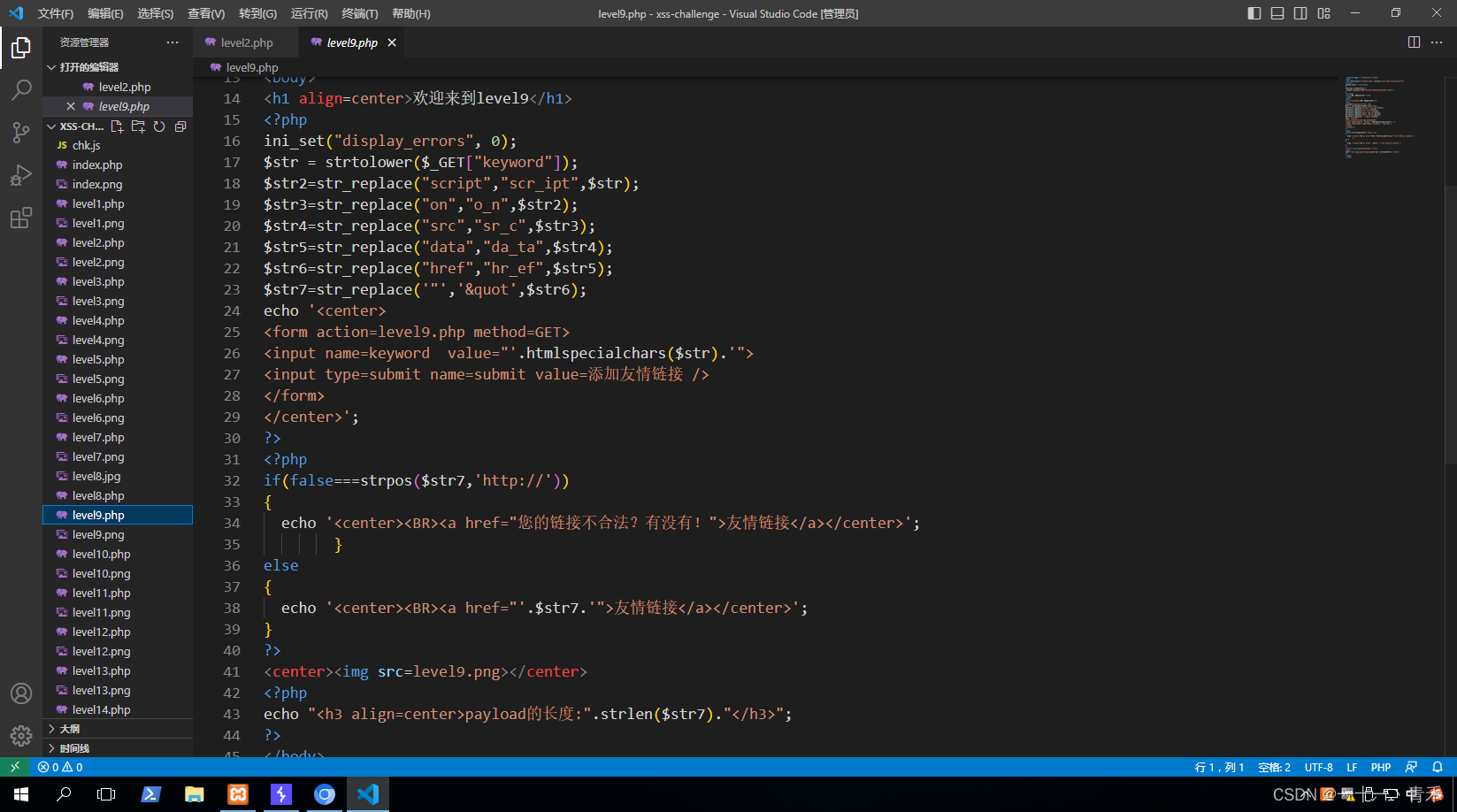Close the level9.php editor tab
1457x812 pixels.
[x=392, y=42]
